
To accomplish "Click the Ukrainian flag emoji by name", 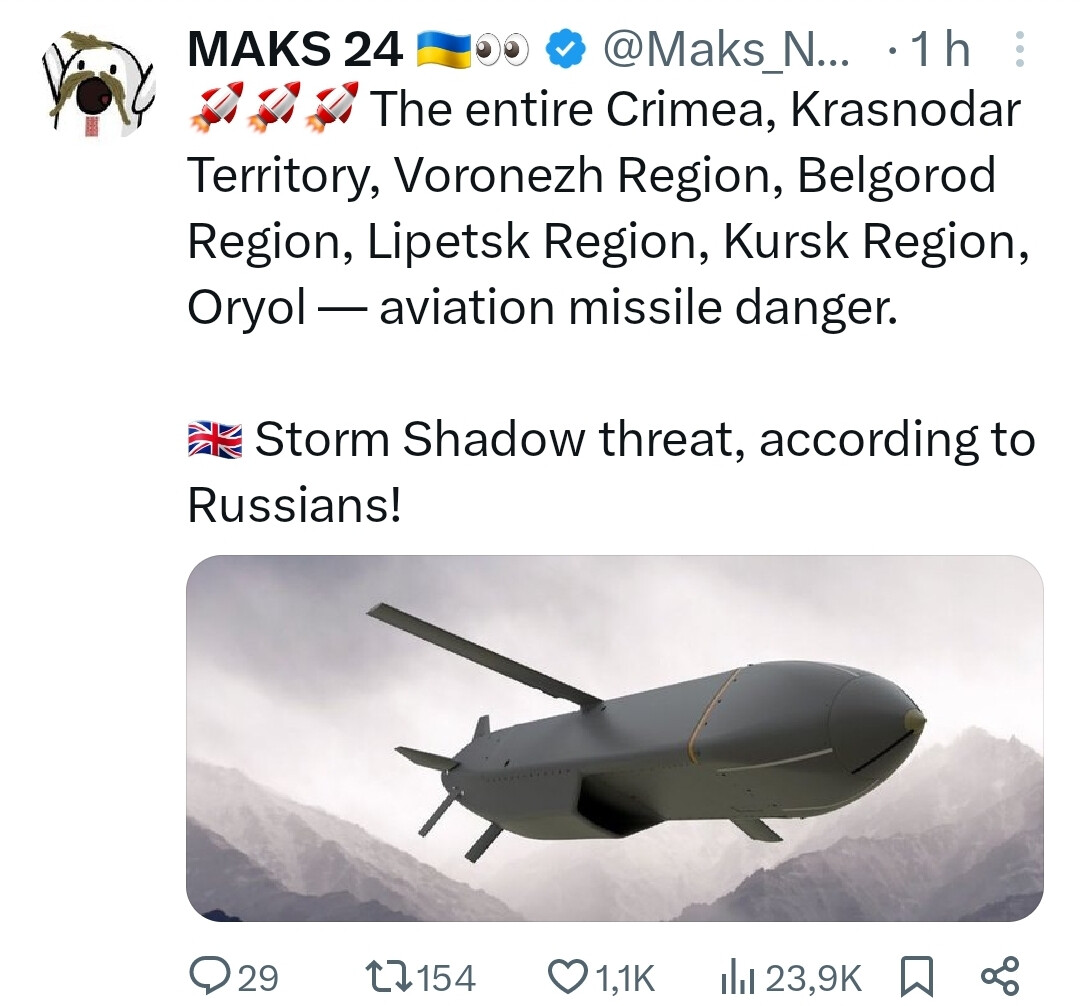I will 444,50.
